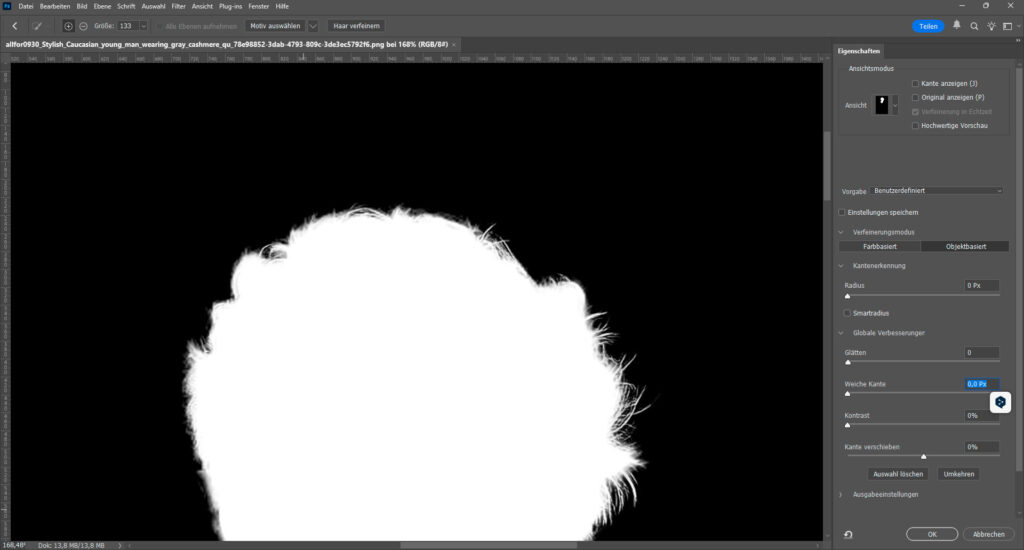Open the Bearbeiten menu
The width and height of the screenshot is (1024, 550).
coord(55,6)
